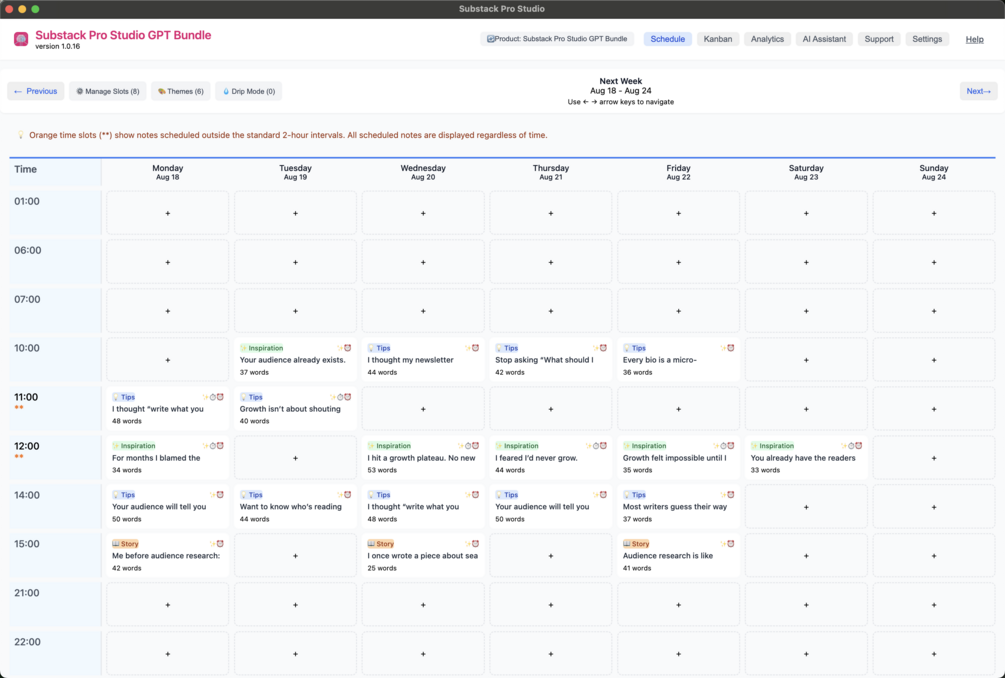The image size is (1005, 678).
Task: Add a note in the Wednesday 07:00 slot
Action: [x=423, y=311]
